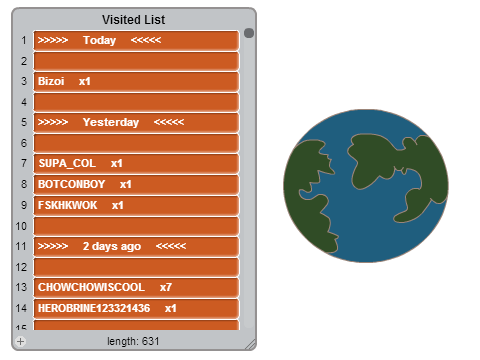Image resolution: width=480 pixels, height=360 pixels.
Task: Select the Yesterday header row
Action: [x=136, y=122]
